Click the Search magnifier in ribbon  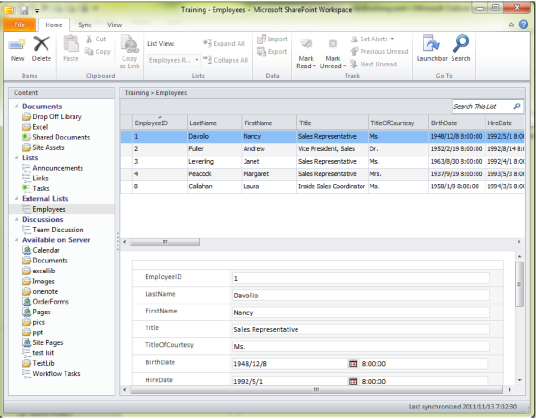tap(461, 44)
